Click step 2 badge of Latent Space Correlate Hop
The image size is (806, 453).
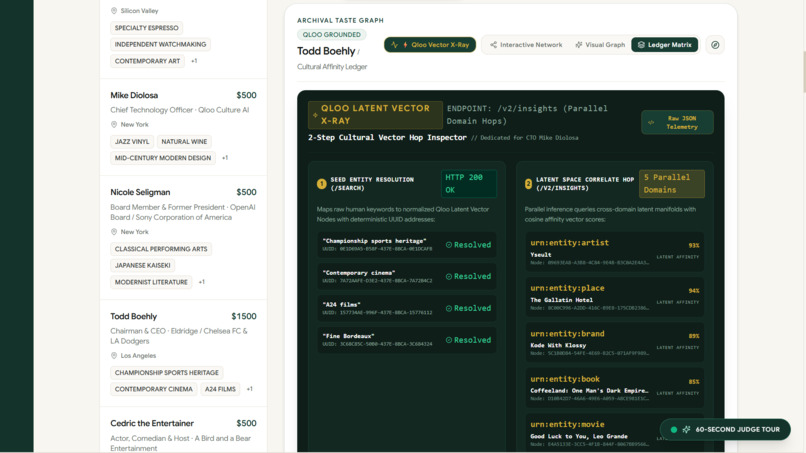click(x=528, y=184)
